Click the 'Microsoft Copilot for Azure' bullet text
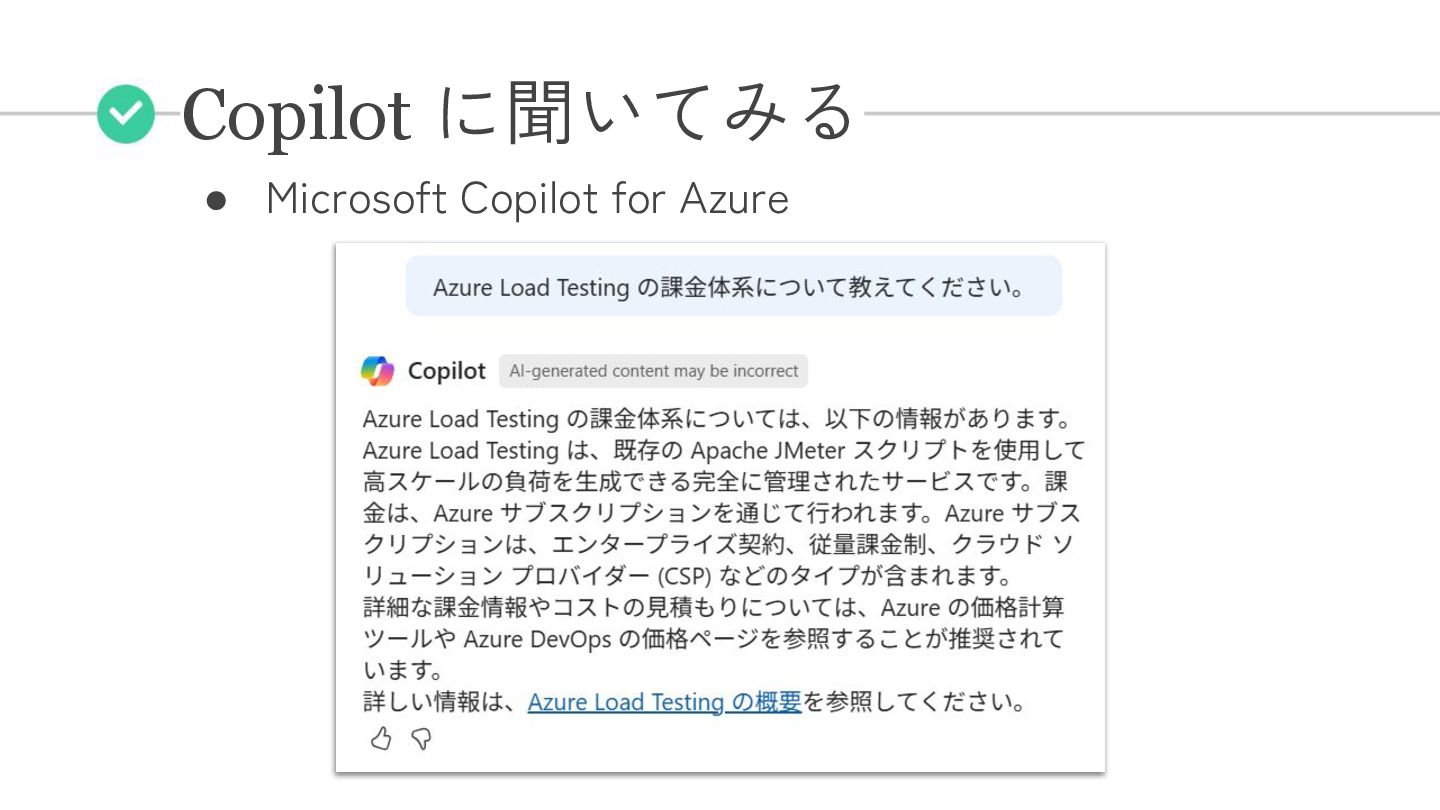Screen dimensions: 1440x810 click(x=527, y=198)
